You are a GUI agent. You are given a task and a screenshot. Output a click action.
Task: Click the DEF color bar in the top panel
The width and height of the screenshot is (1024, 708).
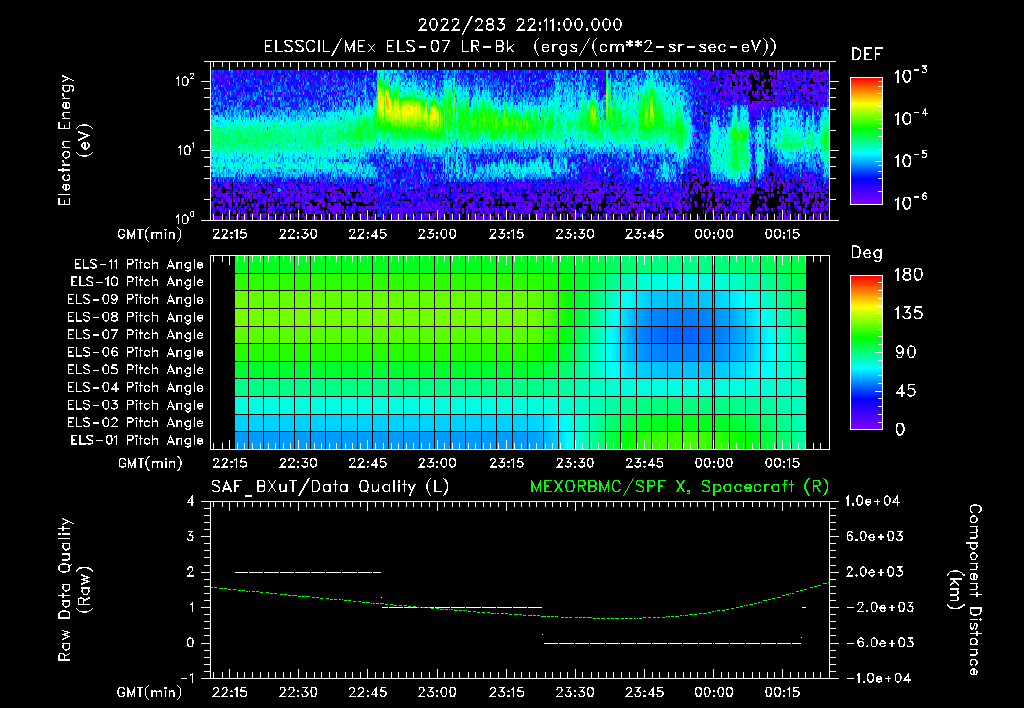click(866, 141)
